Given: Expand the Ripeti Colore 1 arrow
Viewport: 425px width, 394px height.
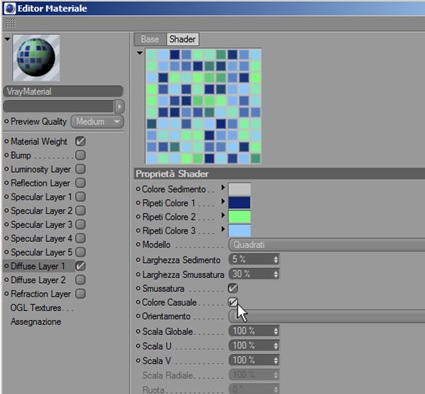Looking at the screenshot, I should [x=223, y=202].
